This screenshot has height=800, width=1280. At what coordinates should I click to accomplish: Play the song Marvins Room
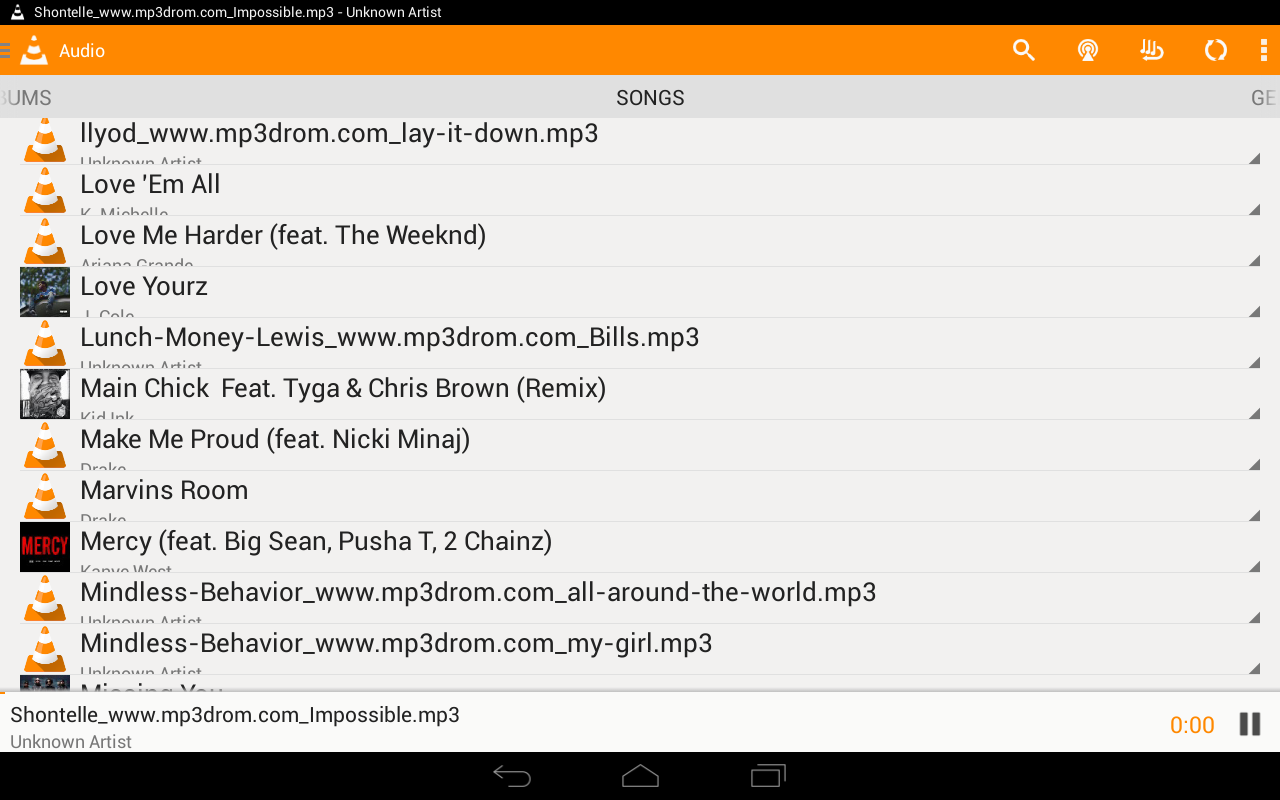640,496
